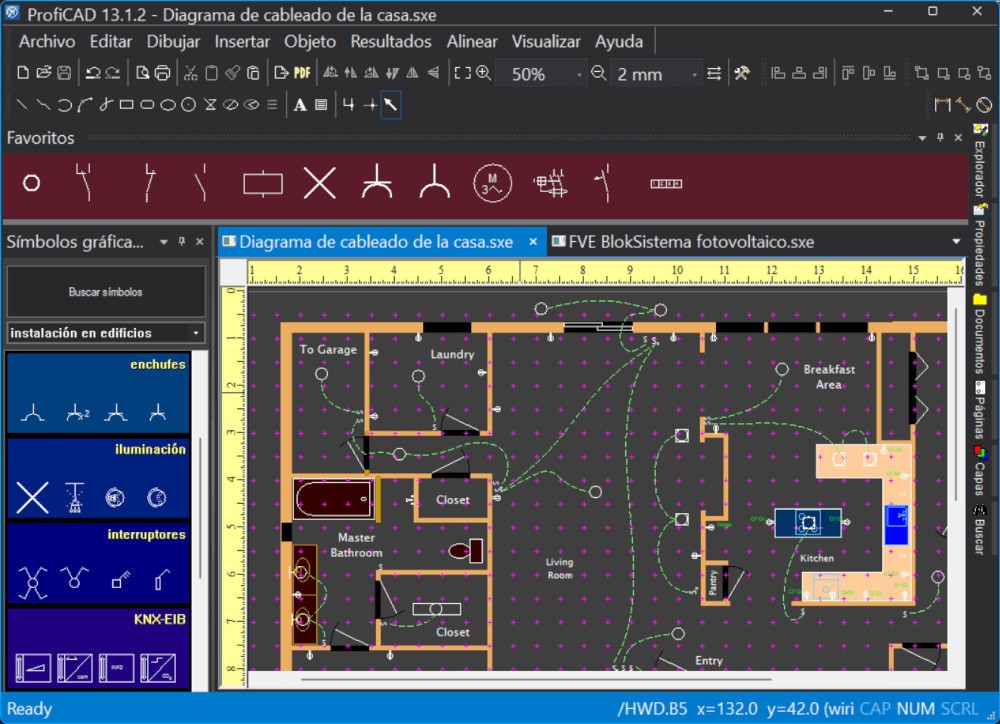
Task: Save the file with the floppy disk icon
Action: 64,73
